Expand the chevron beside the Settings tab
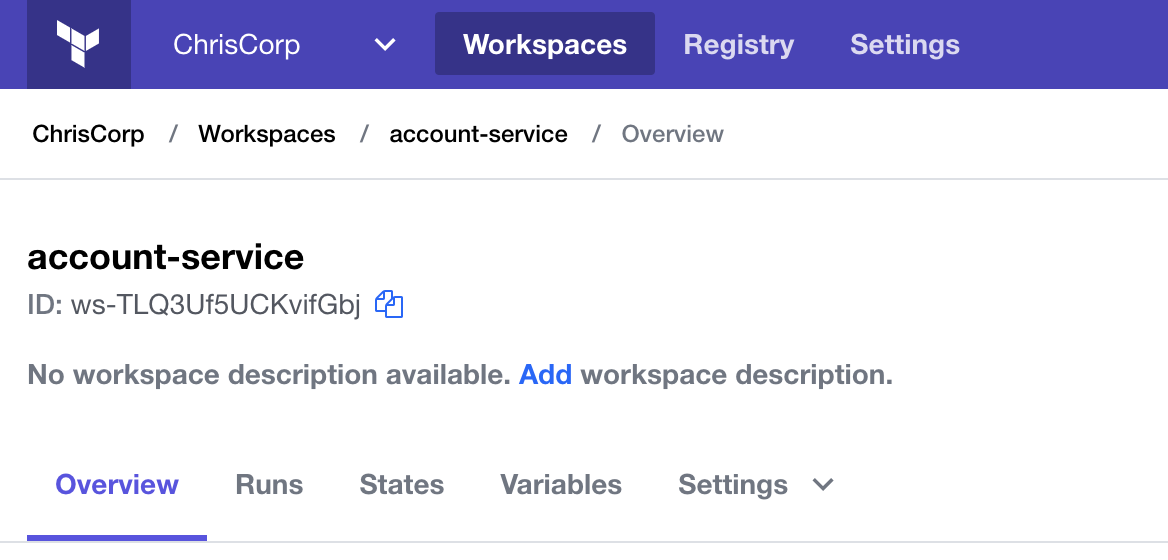The image size is (1168, 560). click(x=822, y=485)
